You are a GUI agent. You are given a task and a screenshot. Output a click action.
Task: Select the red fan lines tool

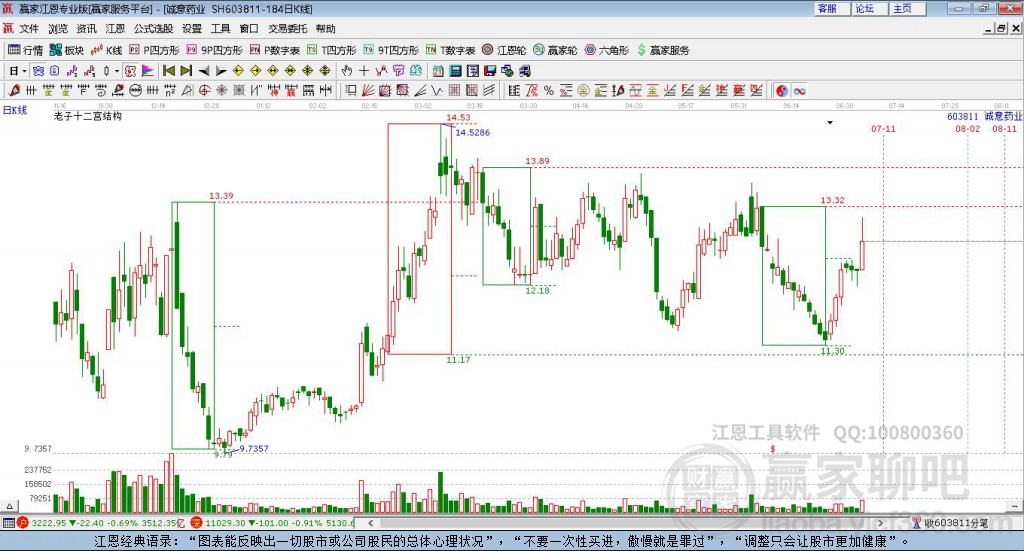click(x=367, y=90)
